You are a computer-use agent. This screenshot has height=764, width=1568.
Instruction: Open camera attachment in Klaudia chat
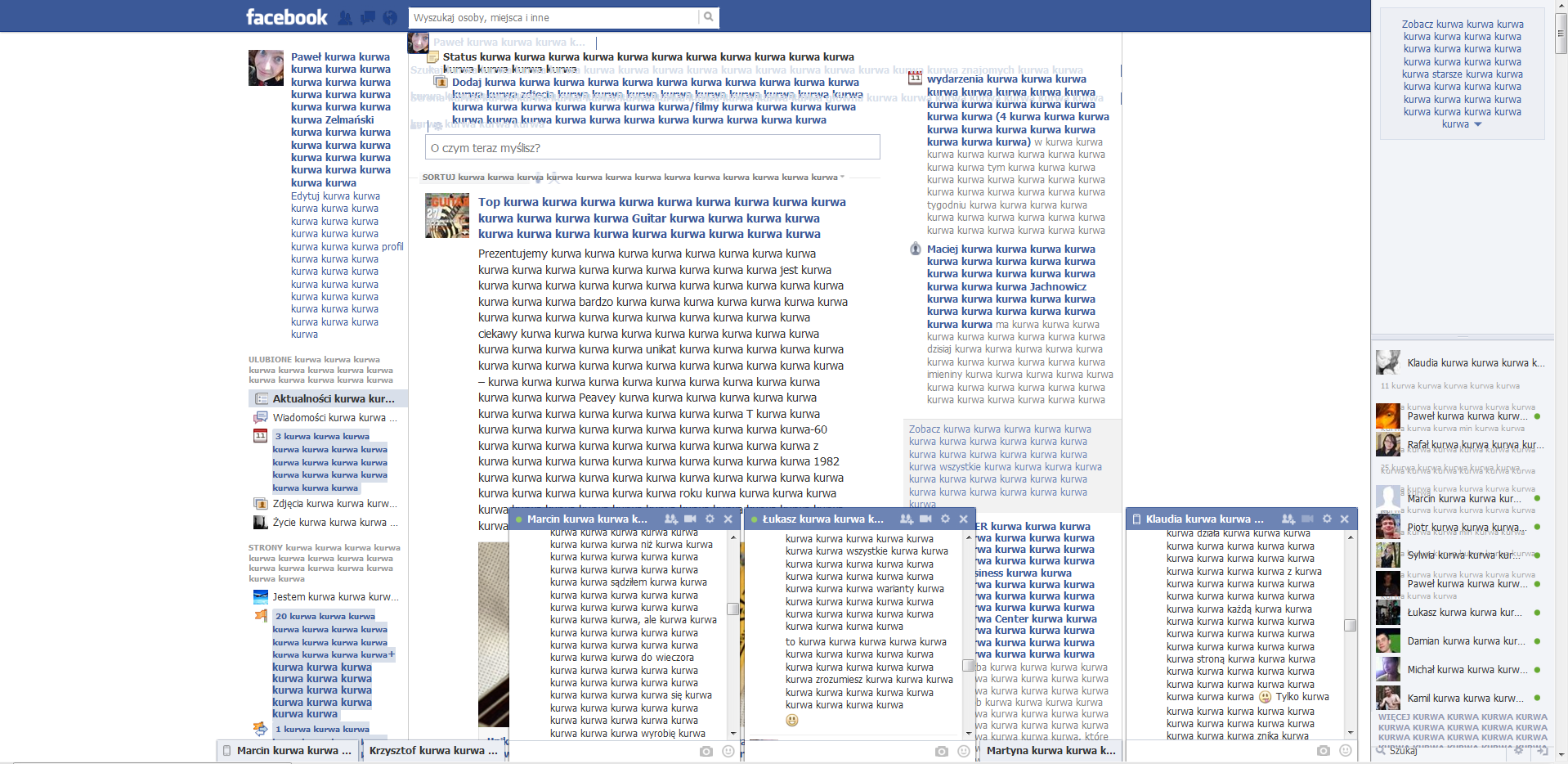pyautogui.click(x=1323, y=750)
